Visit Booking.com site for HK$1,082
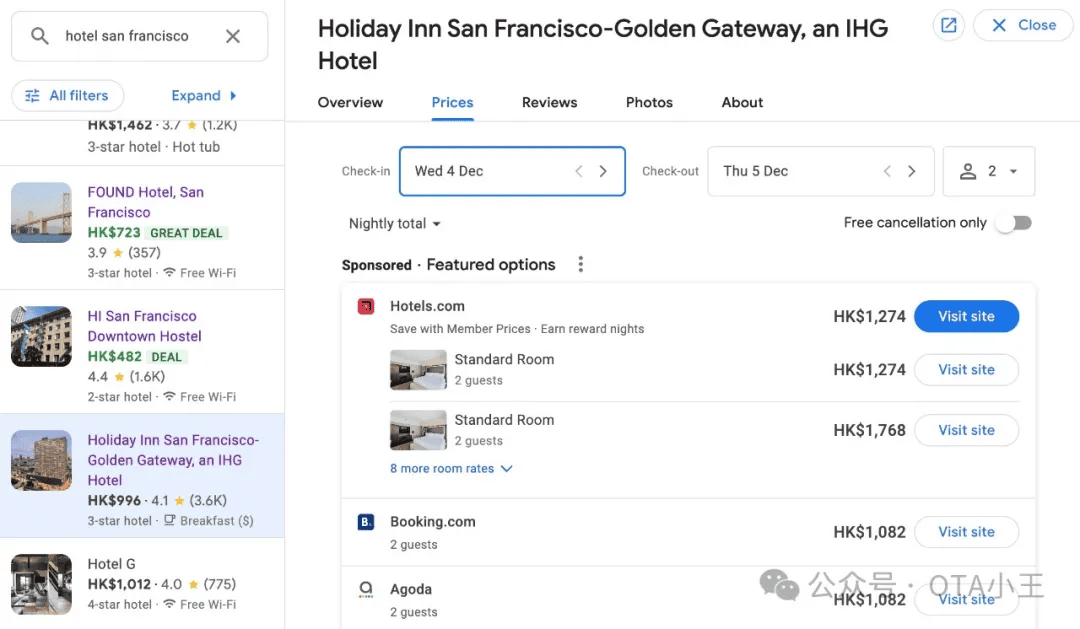The height and width of the screenshot is (629, 1080). (x=966, y=532)
